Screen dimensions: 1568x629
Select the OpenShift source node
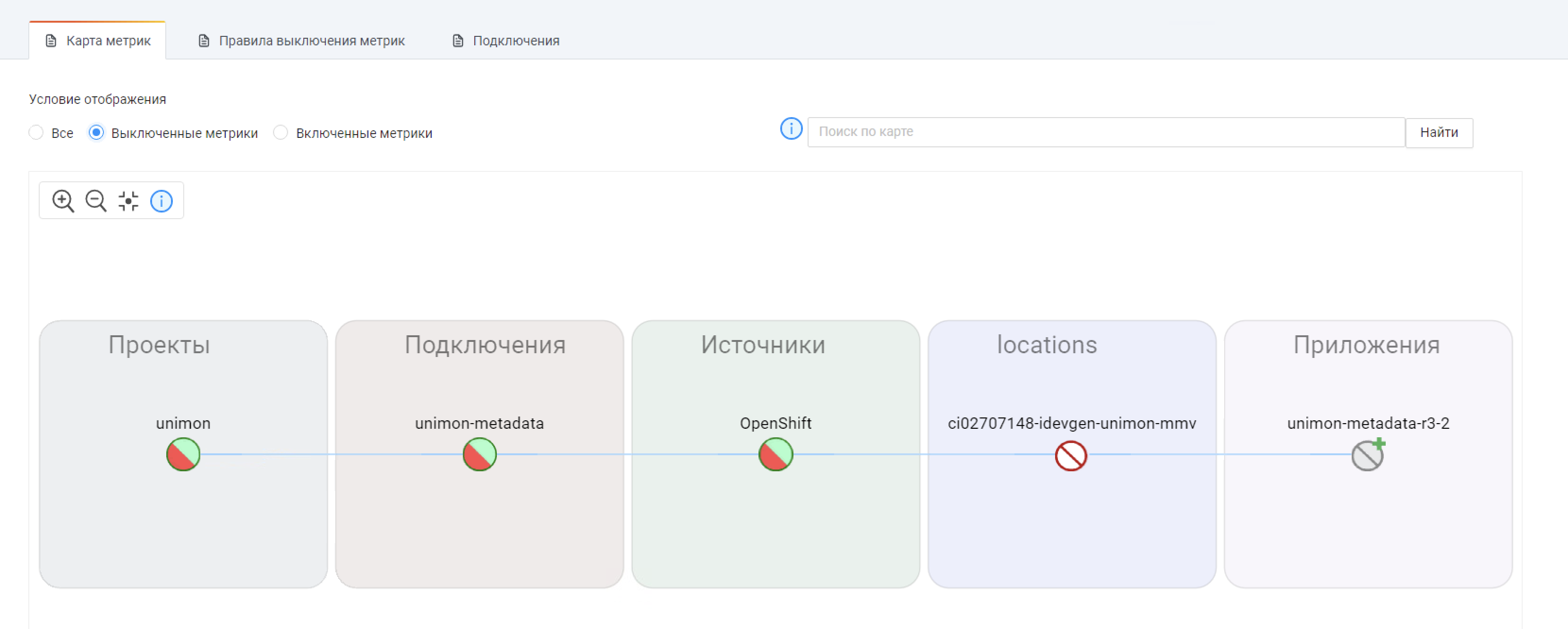point(775,454)
